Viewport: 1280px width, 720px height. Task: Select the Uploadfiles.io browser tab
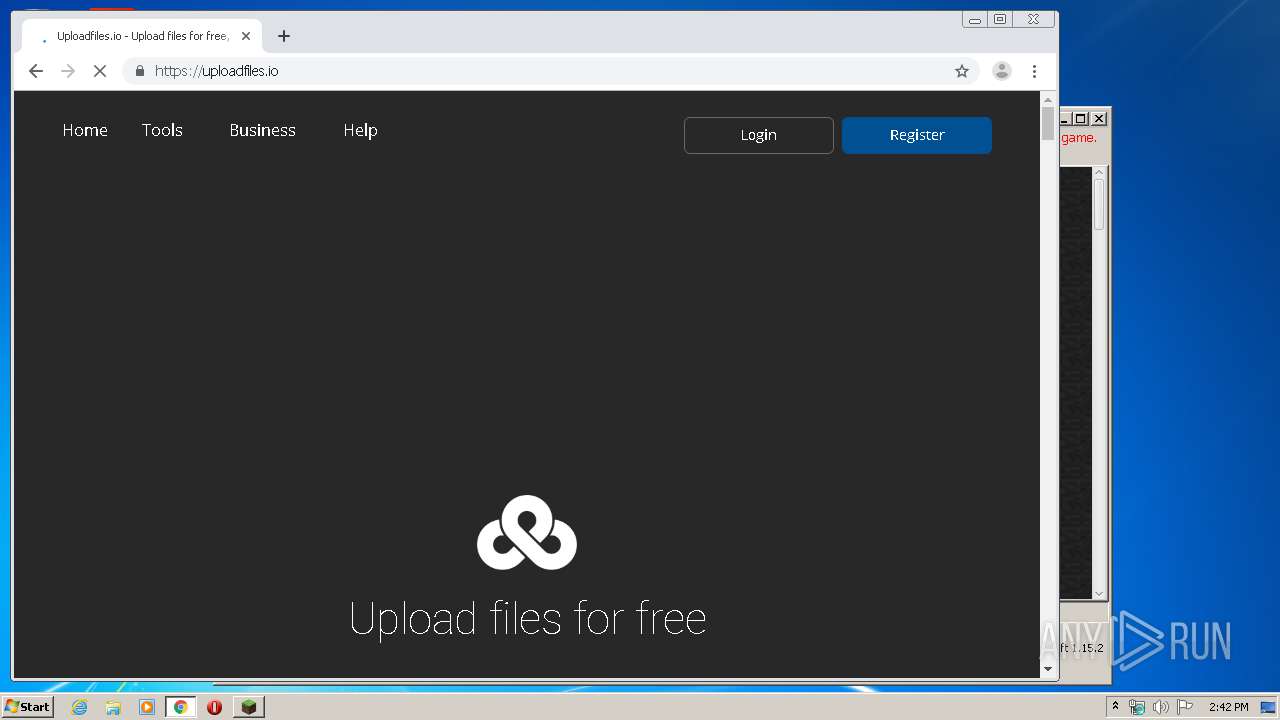[x=143, y=36]
